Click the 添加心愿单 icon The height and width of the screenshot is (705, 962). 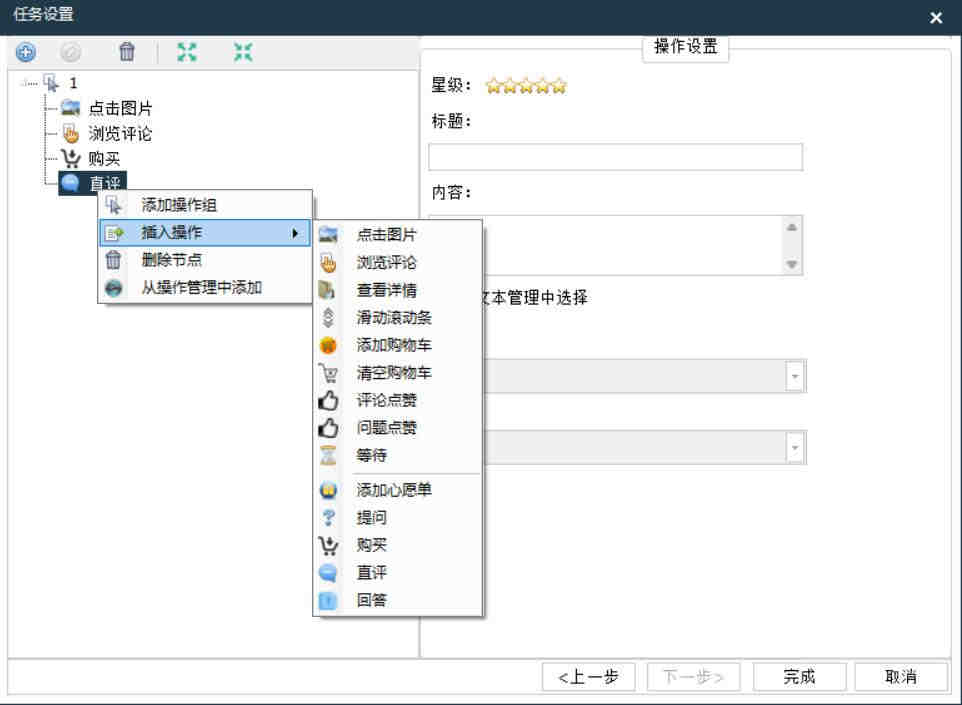click(328, 490)
